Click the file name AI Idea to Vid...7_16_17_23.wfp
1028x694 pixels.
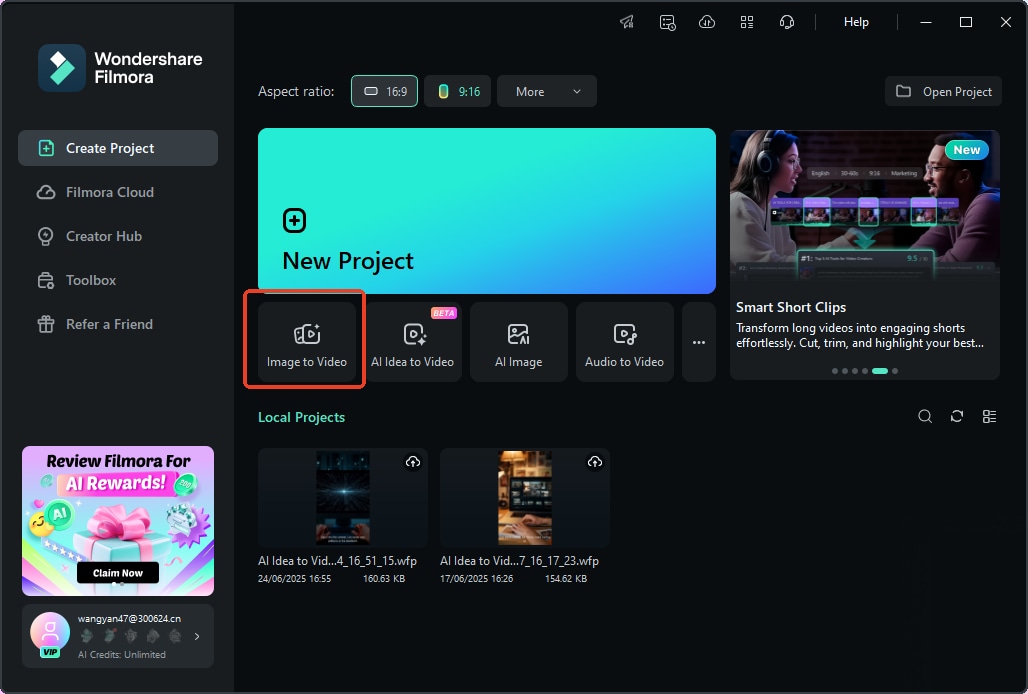point(519,561)
